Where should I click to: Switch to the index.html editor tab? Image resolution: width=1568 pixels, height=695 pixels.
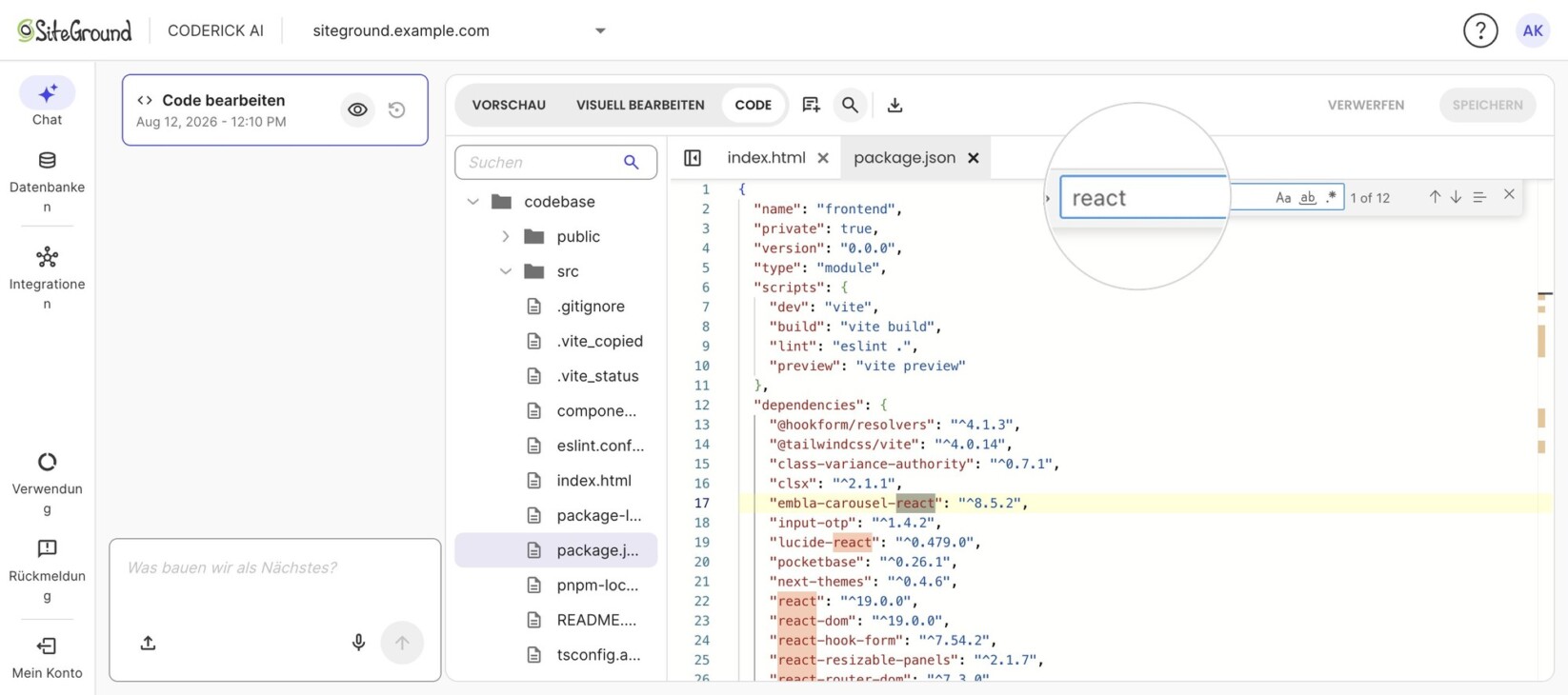(766, 158)
